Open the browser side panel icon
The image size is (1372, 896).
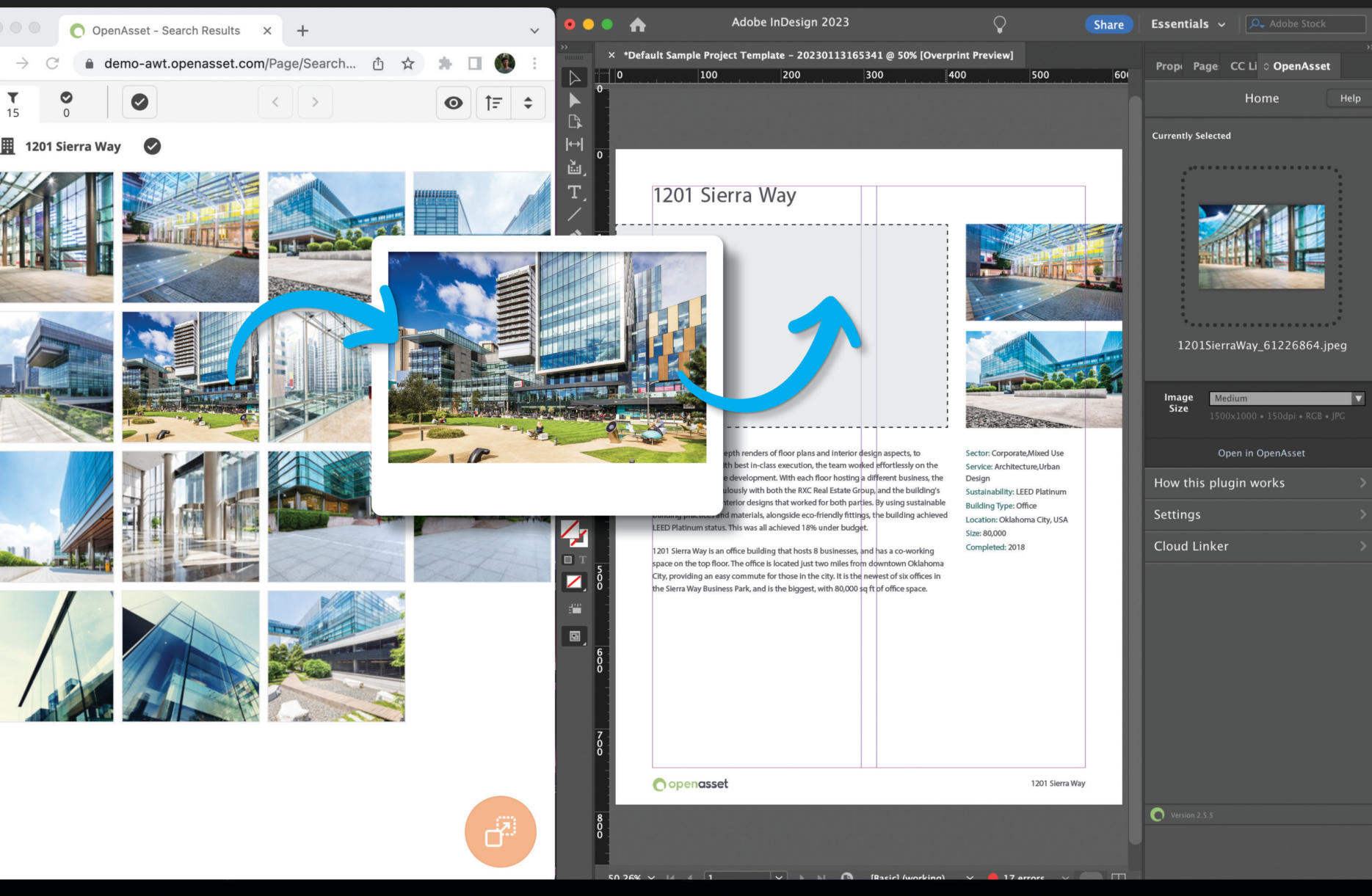(x=475, y=64)
